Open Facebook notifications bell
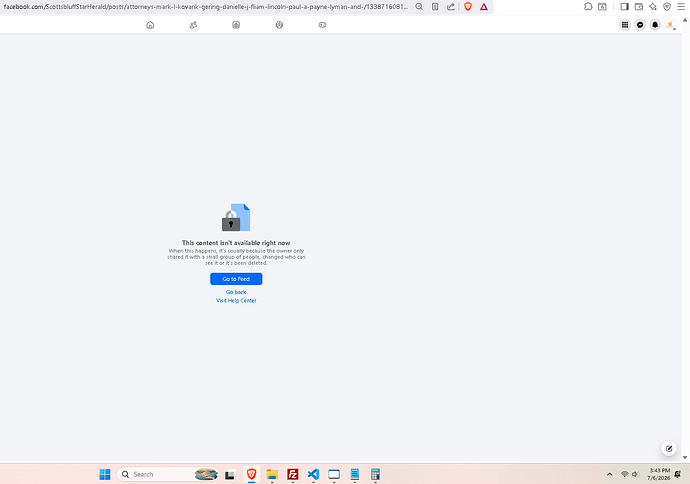This screenshot has height=484, width=690. (x=655, y=25)
